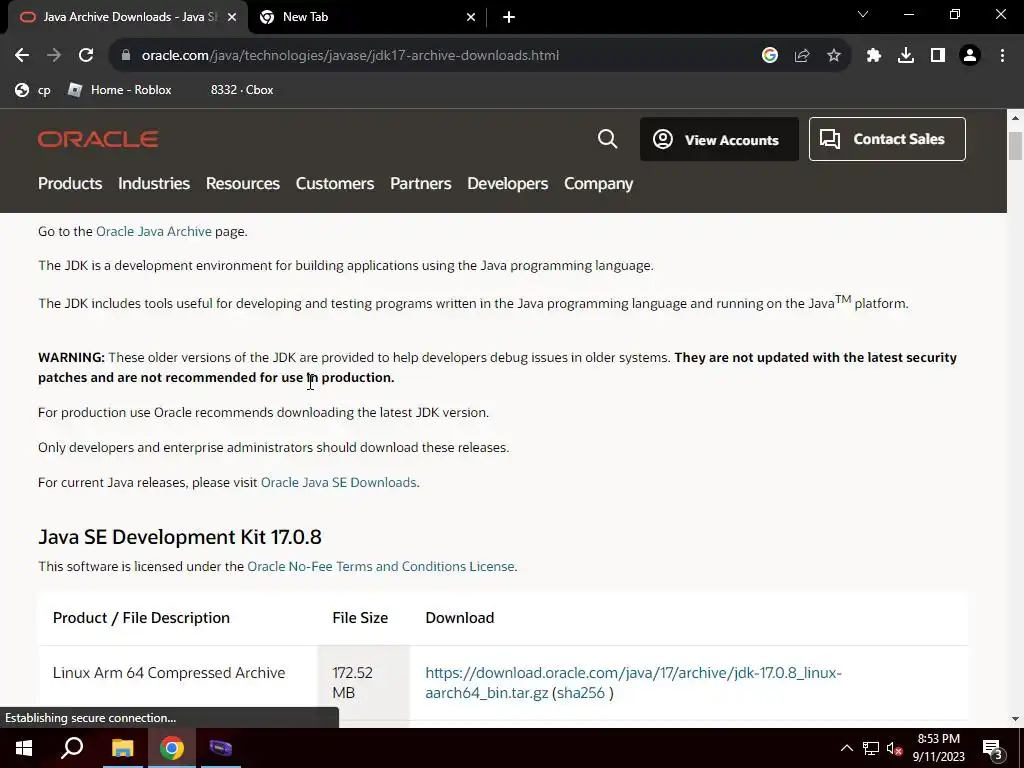Screen dimensions: 1024x768
Task: Open Oracle No-Fee Terms and Conditions License
Action: [381, 566]
